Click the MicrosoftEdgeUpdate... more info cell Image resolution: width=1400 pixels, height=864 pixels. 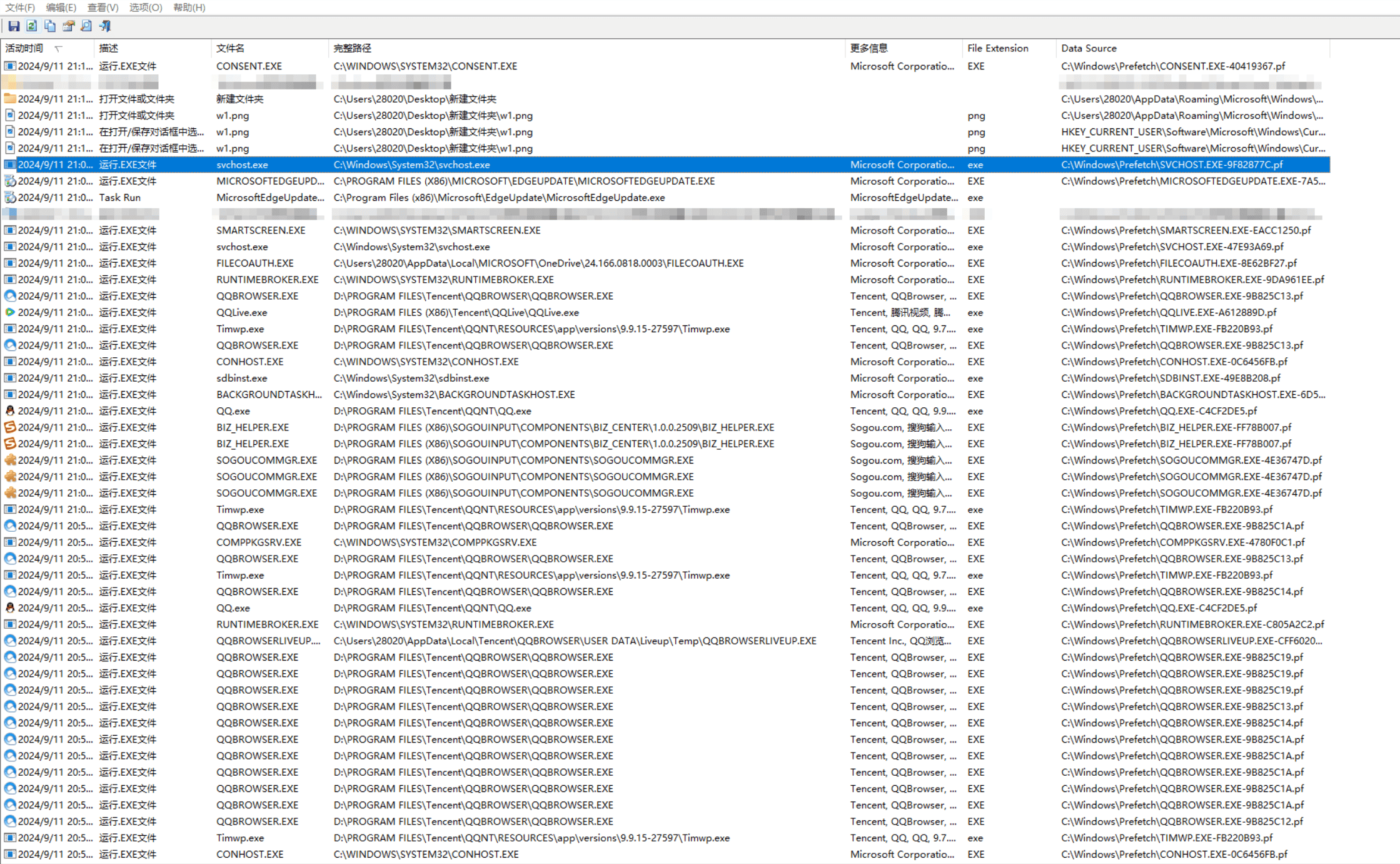904,197
